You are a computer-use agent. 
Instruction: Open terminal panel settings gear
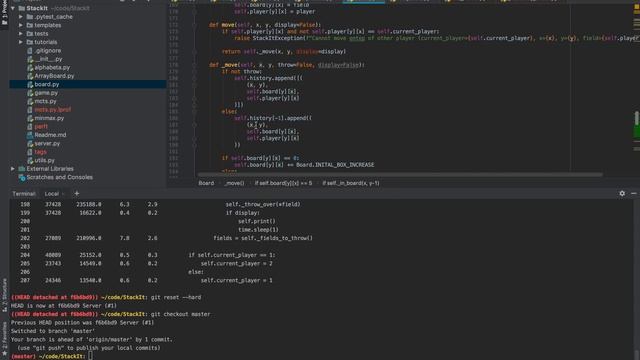pos(622,193)
